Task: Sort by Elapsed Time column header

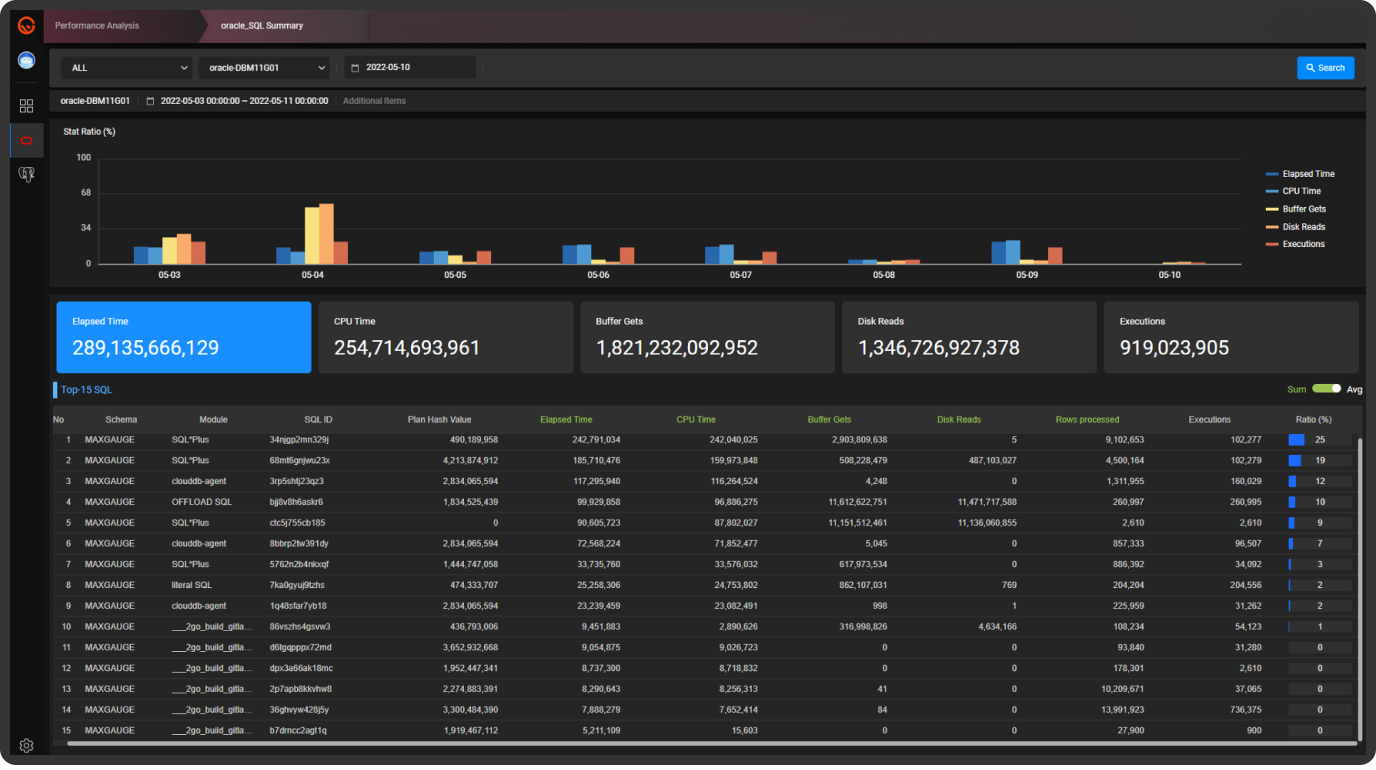Action: pyautogui.click(x=566, y=420)
